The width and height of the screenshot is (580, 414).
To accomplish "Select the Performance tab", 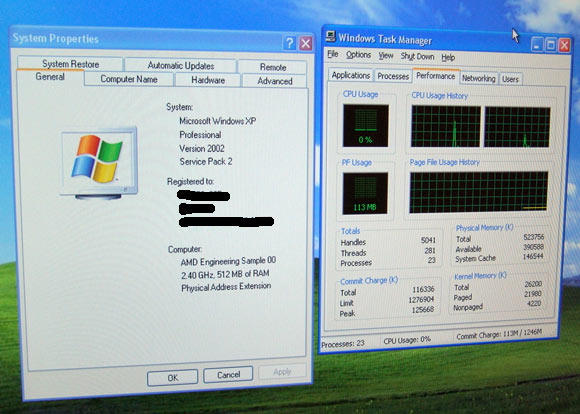I will 435,76.
